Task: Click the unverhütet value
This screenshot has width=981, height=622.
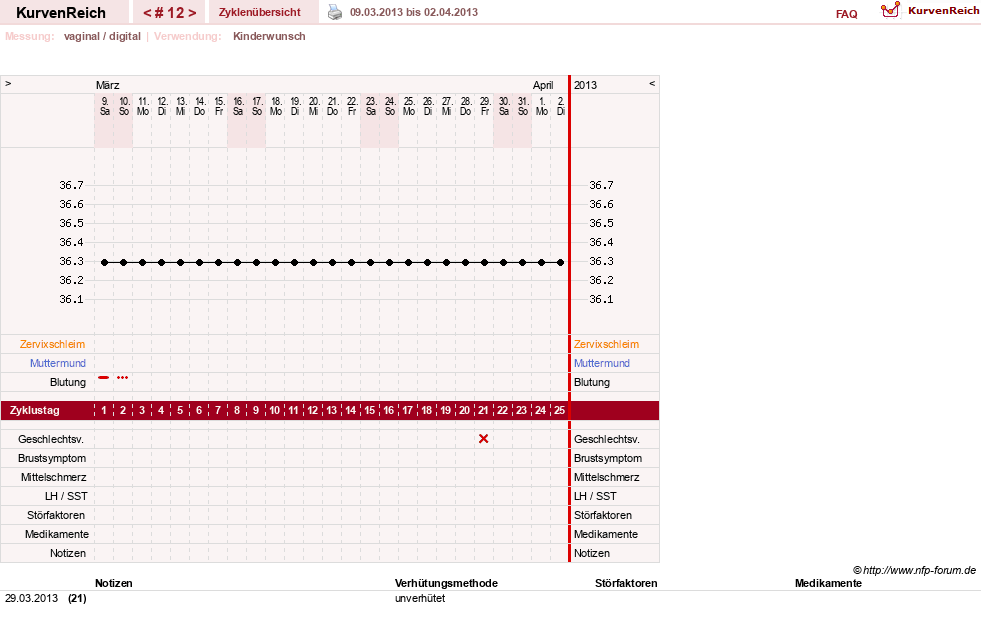Action: (x=420, y=598)
